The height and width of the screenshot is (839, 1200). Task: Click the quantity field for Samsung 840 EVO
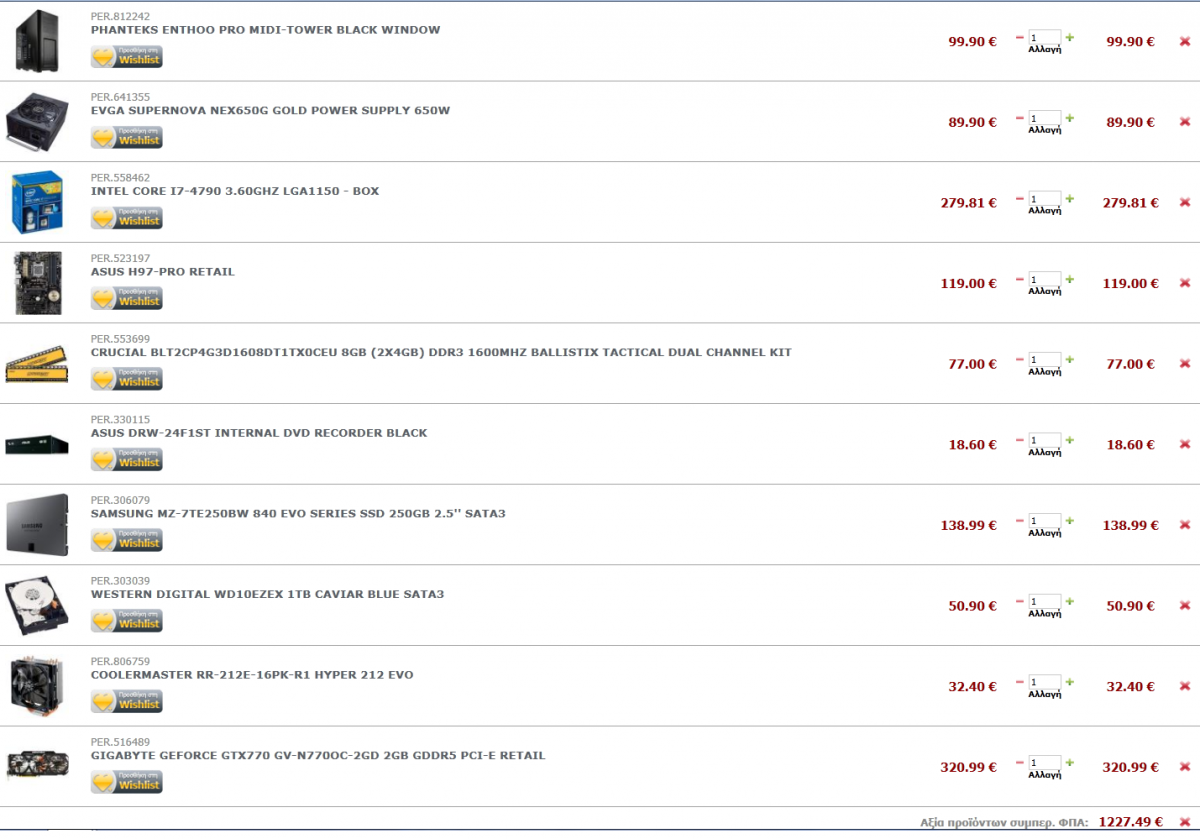tap(1044, 521)
